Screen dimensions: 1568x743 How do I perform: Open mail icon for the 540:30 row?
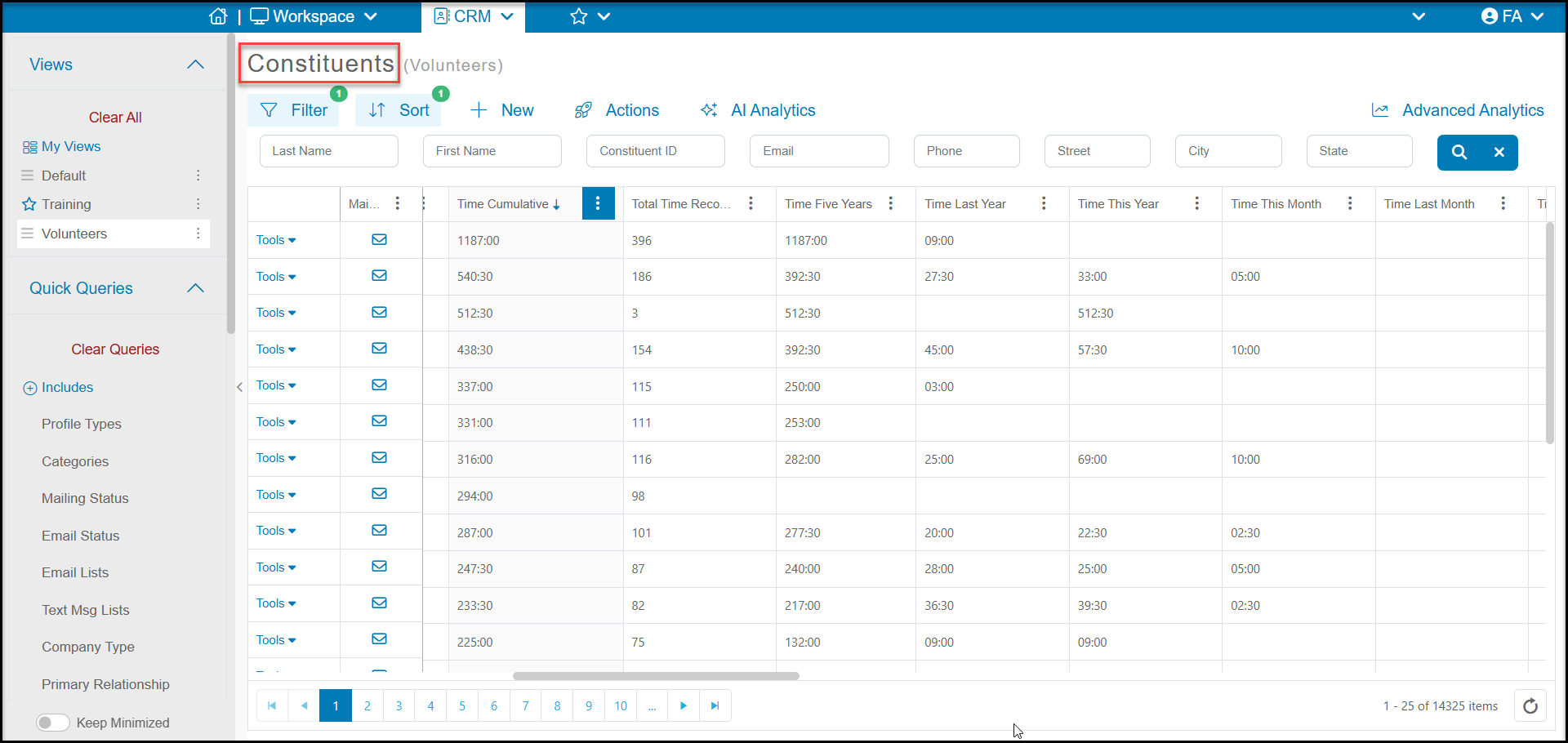click(x=379, y=275)
